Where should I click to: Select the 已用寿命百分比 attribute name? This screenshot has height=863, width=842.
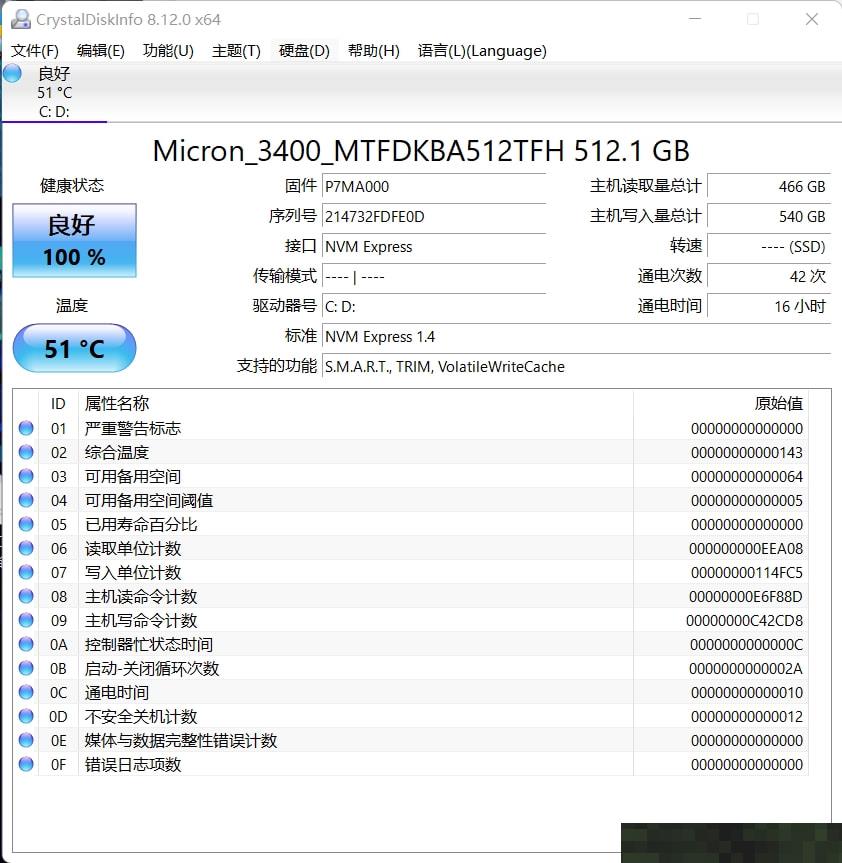(x=141, y=524)
